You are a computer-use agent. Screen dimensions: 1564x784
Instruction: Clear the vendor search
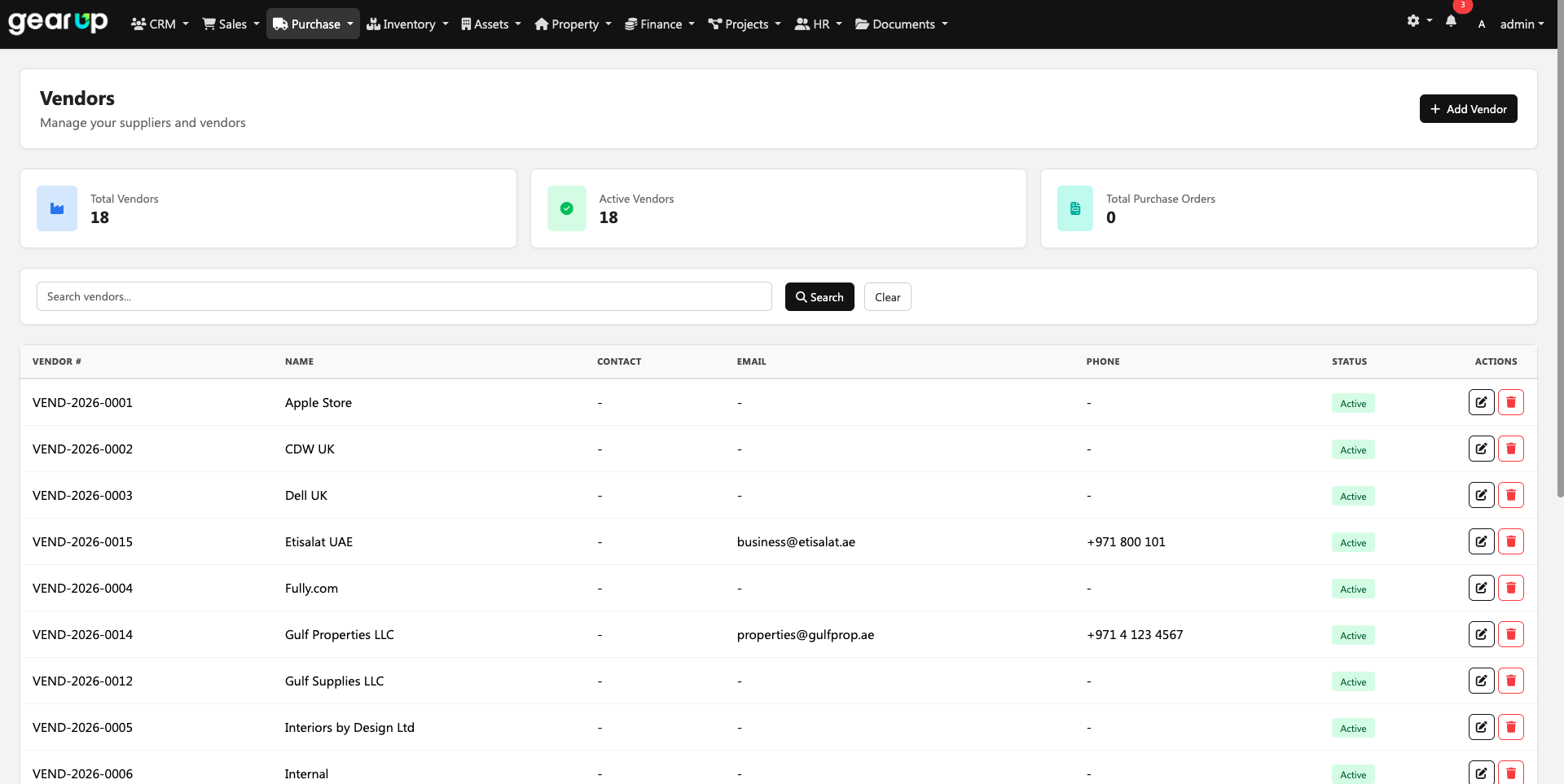(x=887, y=297)
